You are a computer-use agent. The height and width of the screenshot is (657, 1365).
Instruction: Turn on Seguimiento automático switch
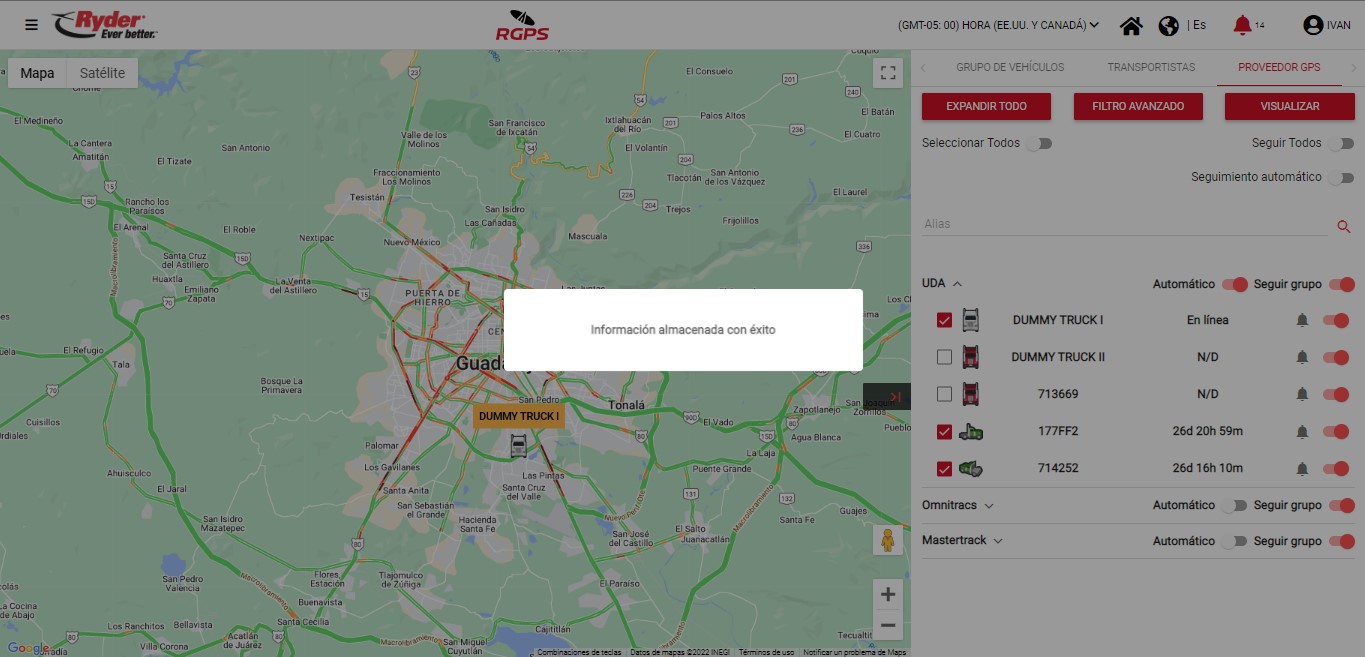(1341, 178)
